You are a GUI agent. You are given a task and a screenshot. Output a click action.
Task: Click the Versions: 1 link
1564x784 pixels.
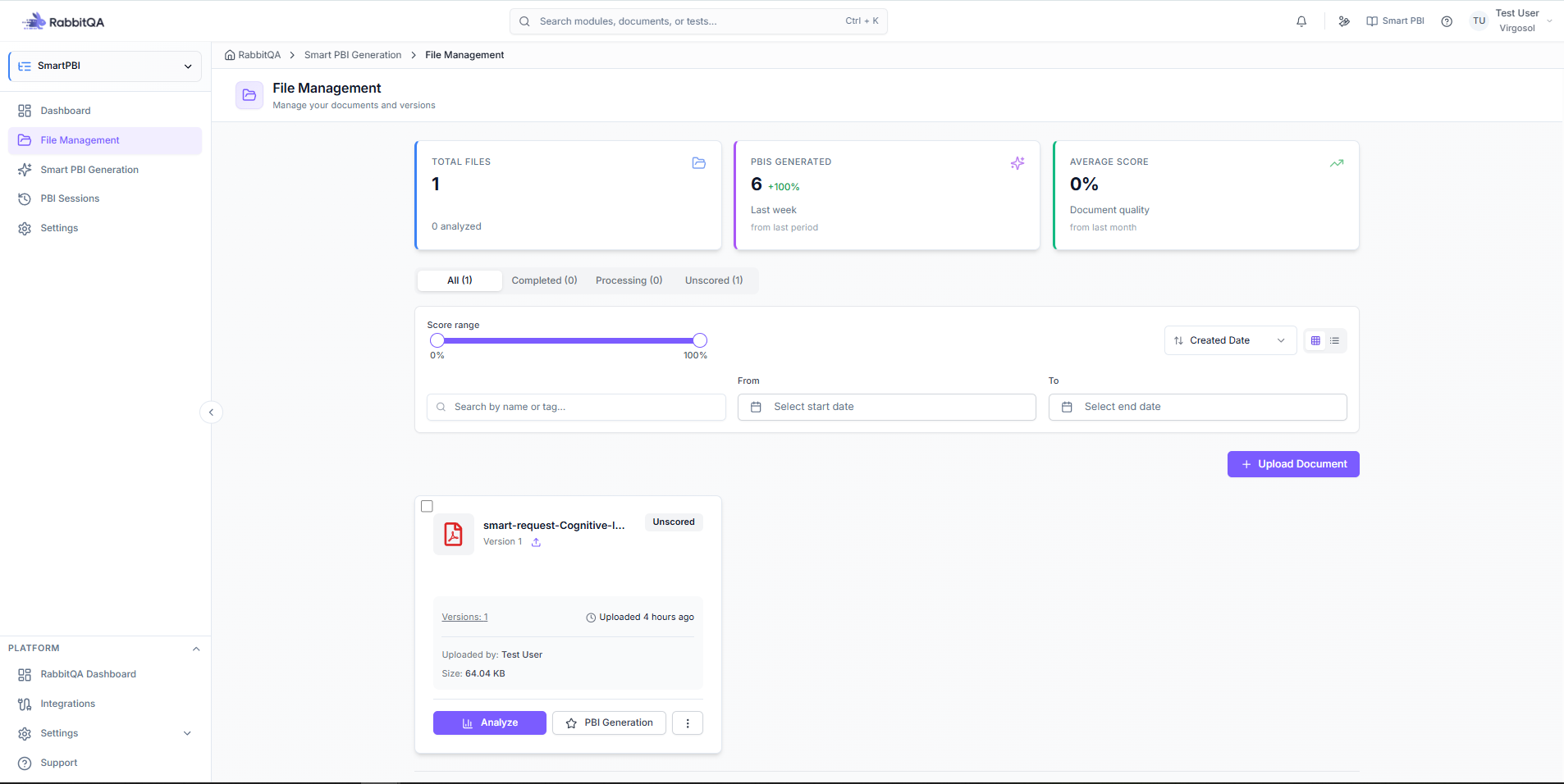[464, 618]
